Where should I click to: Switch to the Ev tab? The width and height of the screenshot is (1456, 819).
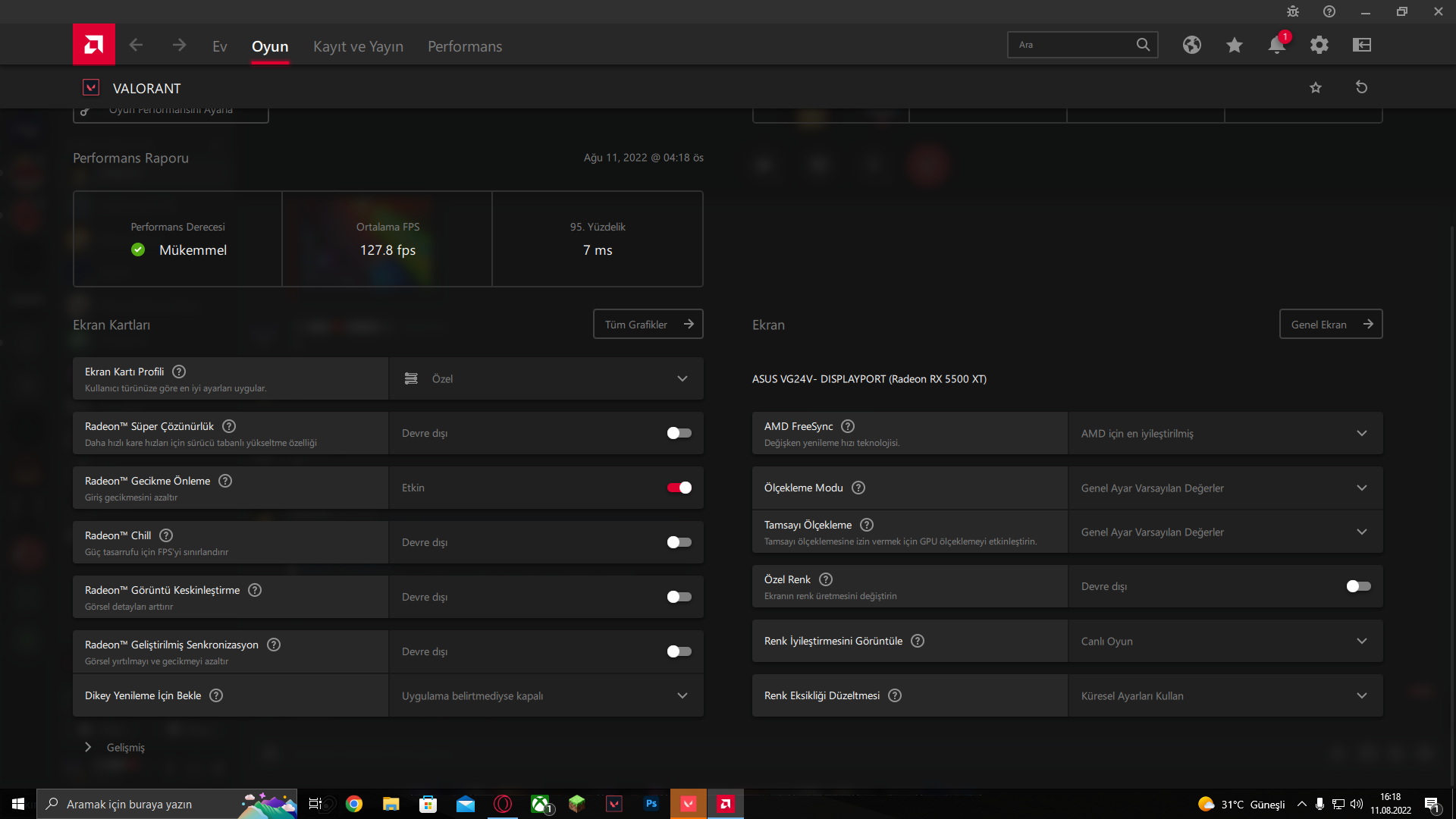pyautogui.click(x=220, y=46)
